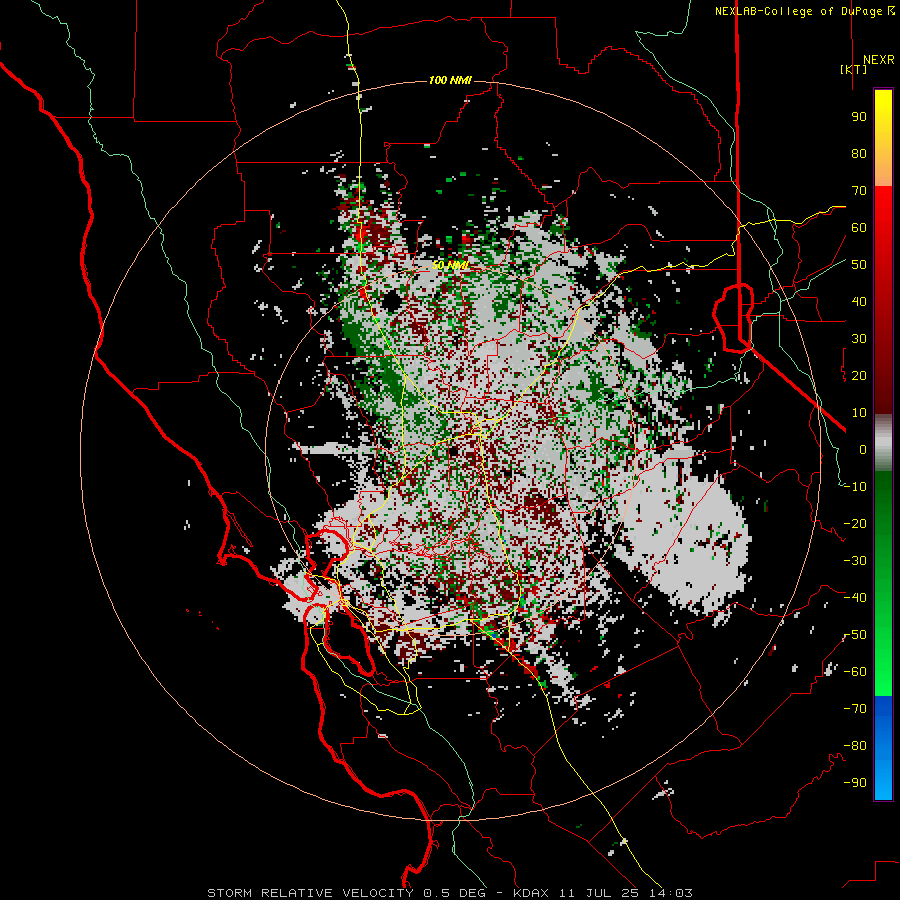Select the -10 value on velocity scale
The width and height of the screenshot is (900, 900).
(855, 487)
